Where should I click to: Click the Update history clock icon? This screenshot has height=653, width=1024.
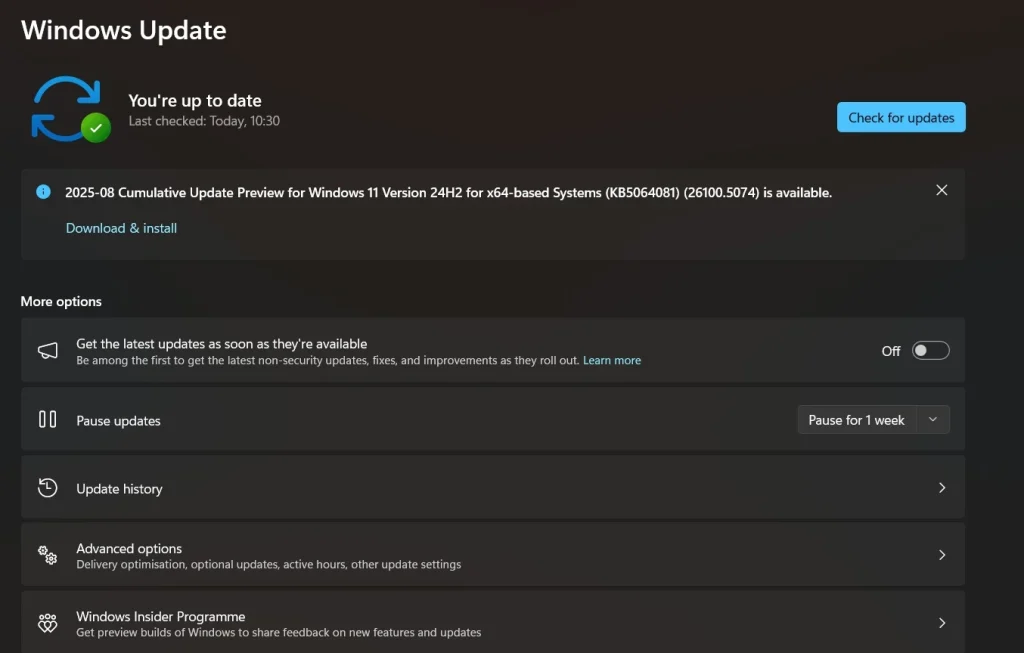click(47, 488)
